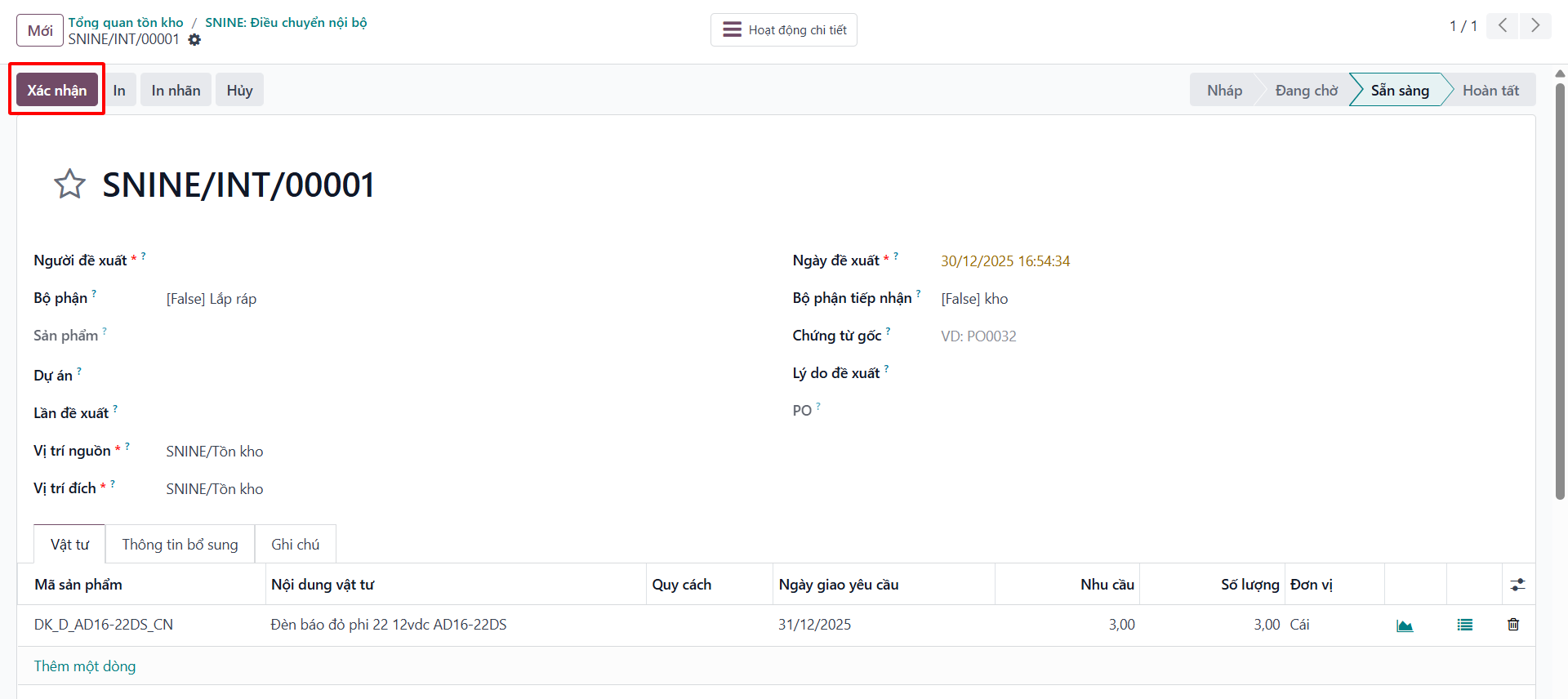Open forecast chart icon on product row
This screenshot has height=699, width=1568.
point(1405,625)
